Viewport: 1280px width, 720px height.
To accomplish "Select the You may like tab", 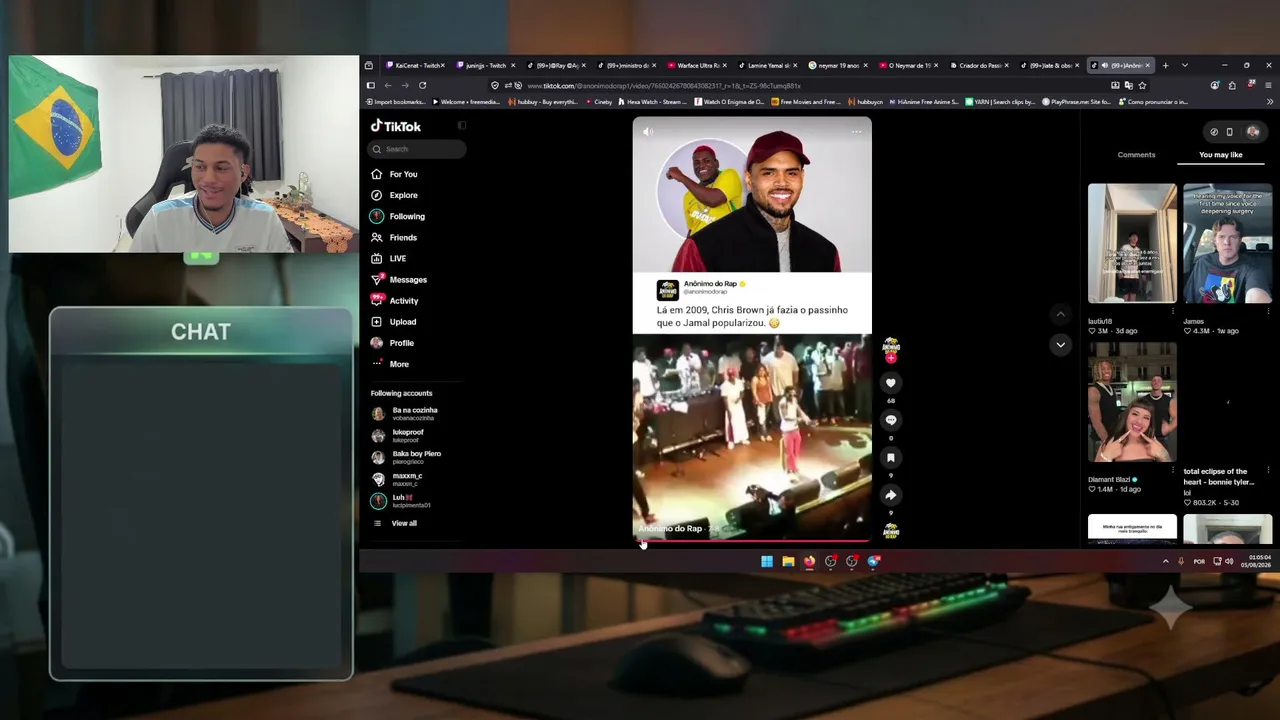I will point(1221,155).
